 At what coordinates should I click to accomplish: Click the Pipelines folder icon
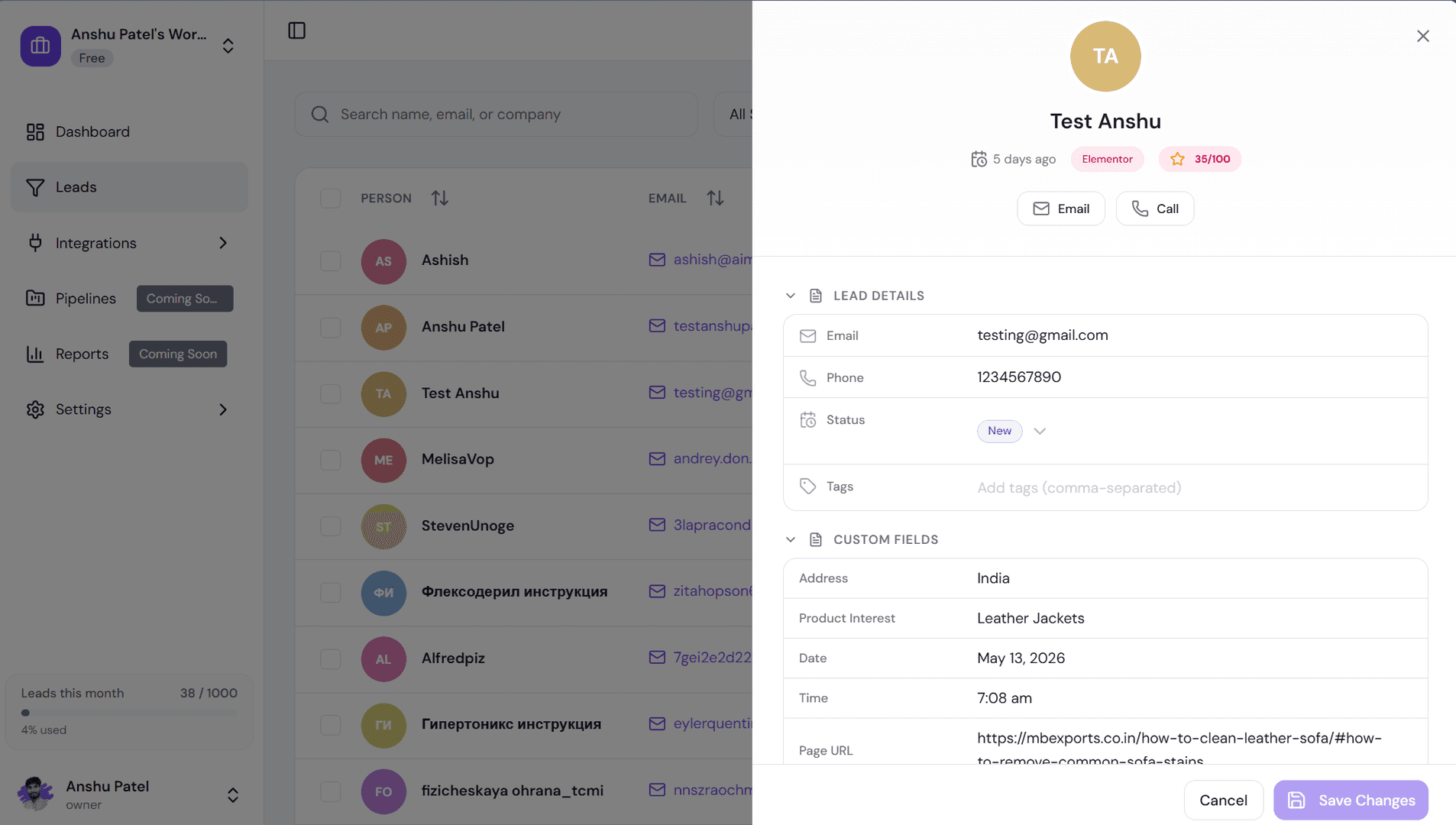coord(35,298)
